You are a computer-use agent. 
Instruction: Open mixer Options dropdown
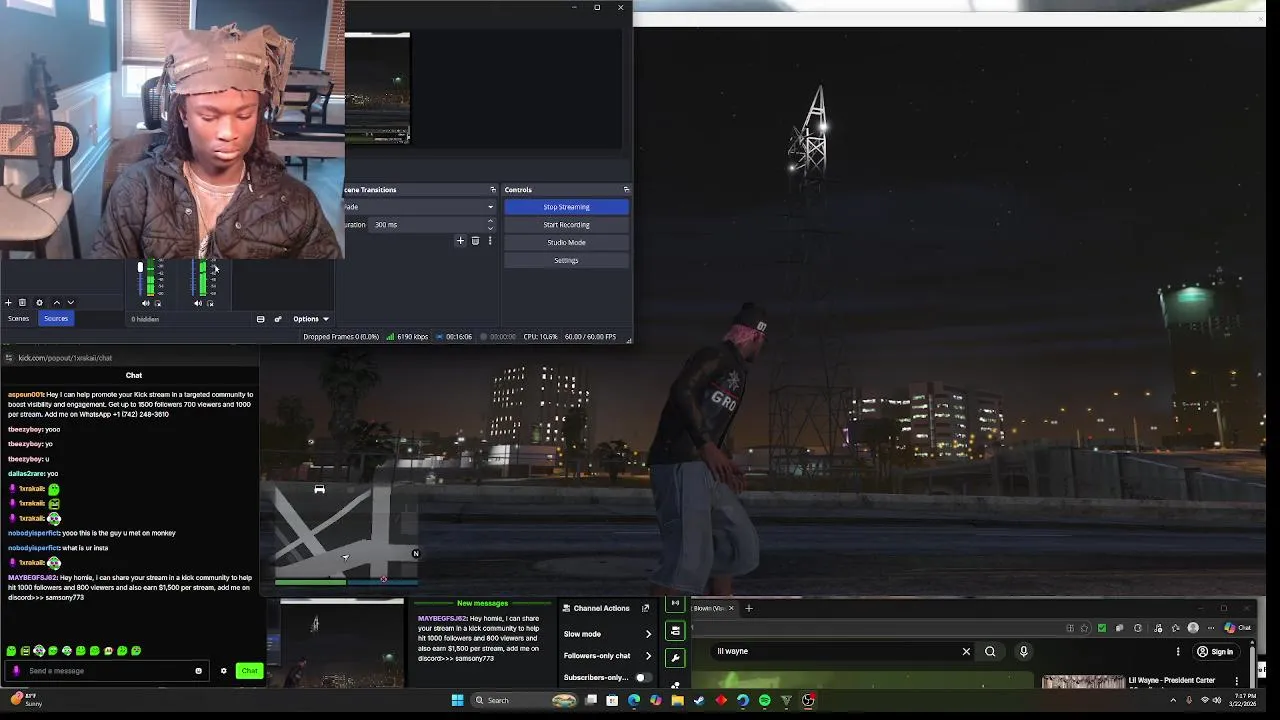[311, 319]
